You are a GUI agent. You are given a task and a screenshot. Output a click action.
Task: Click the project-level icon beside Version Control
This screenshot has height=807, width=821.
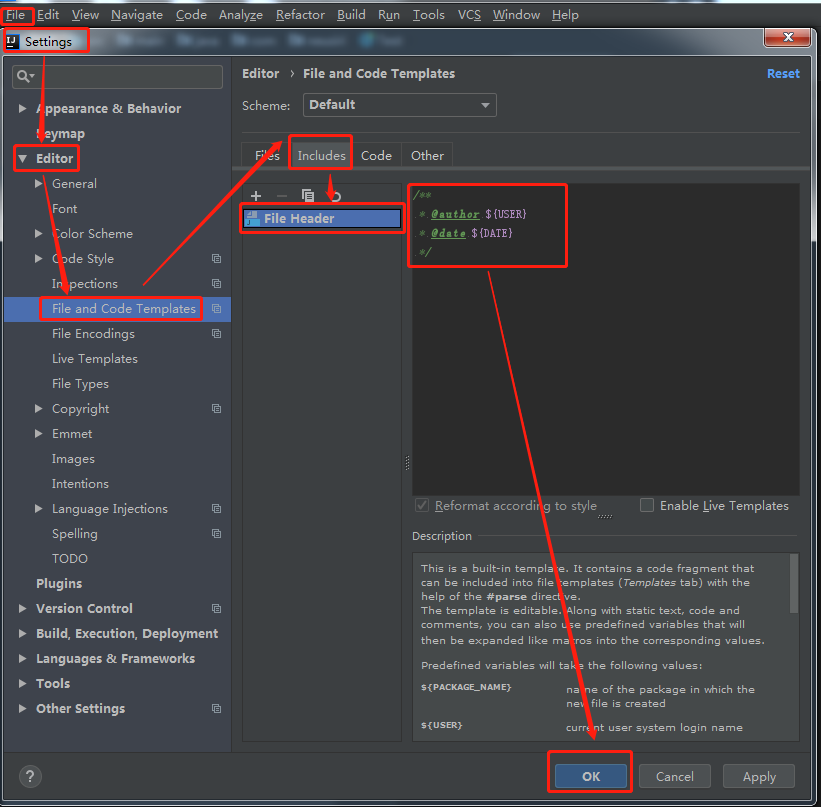point(216,608)
